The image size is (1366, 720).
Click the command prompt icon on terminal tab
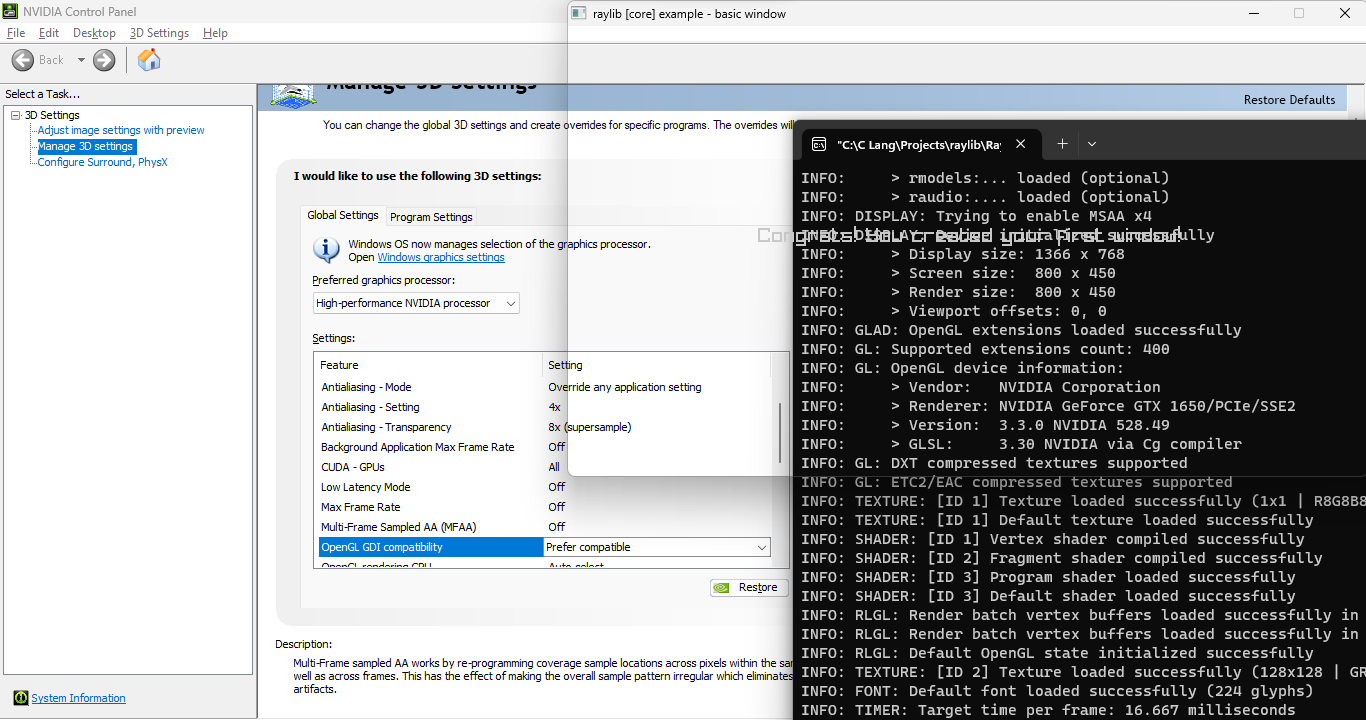[818, 143]
